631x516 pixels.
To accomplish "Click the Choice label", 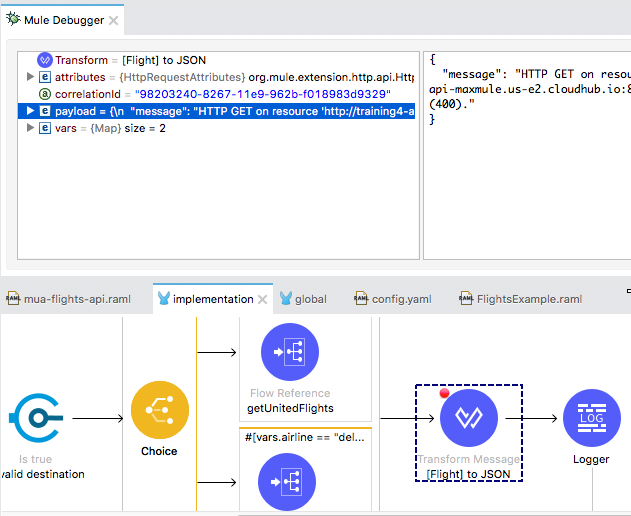I will (x=159, y=451).
